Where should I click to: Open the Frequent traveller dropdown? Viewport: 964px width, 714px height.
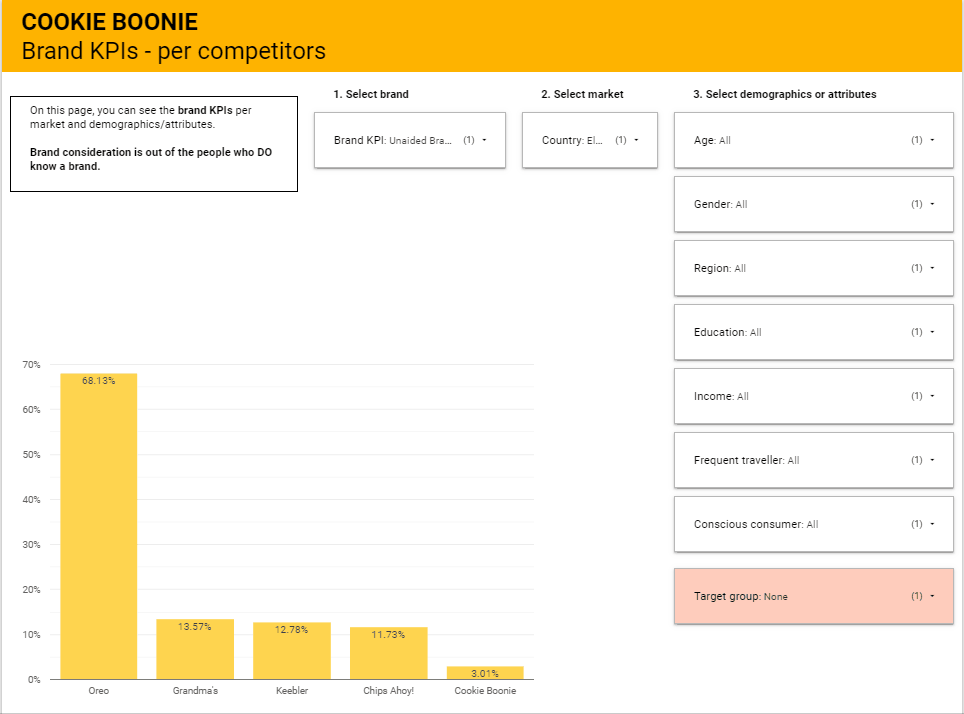point(813,460)
